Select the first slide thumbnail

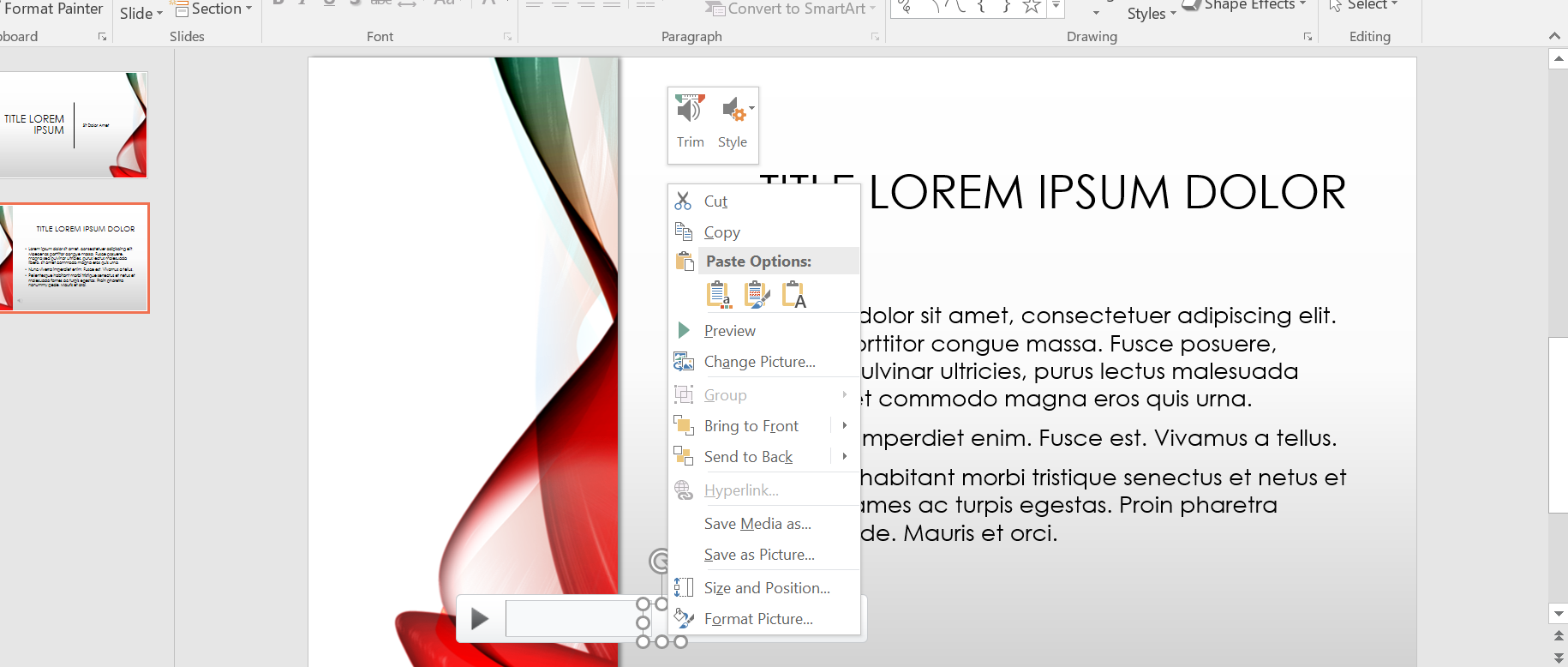(x=74, y=125)
